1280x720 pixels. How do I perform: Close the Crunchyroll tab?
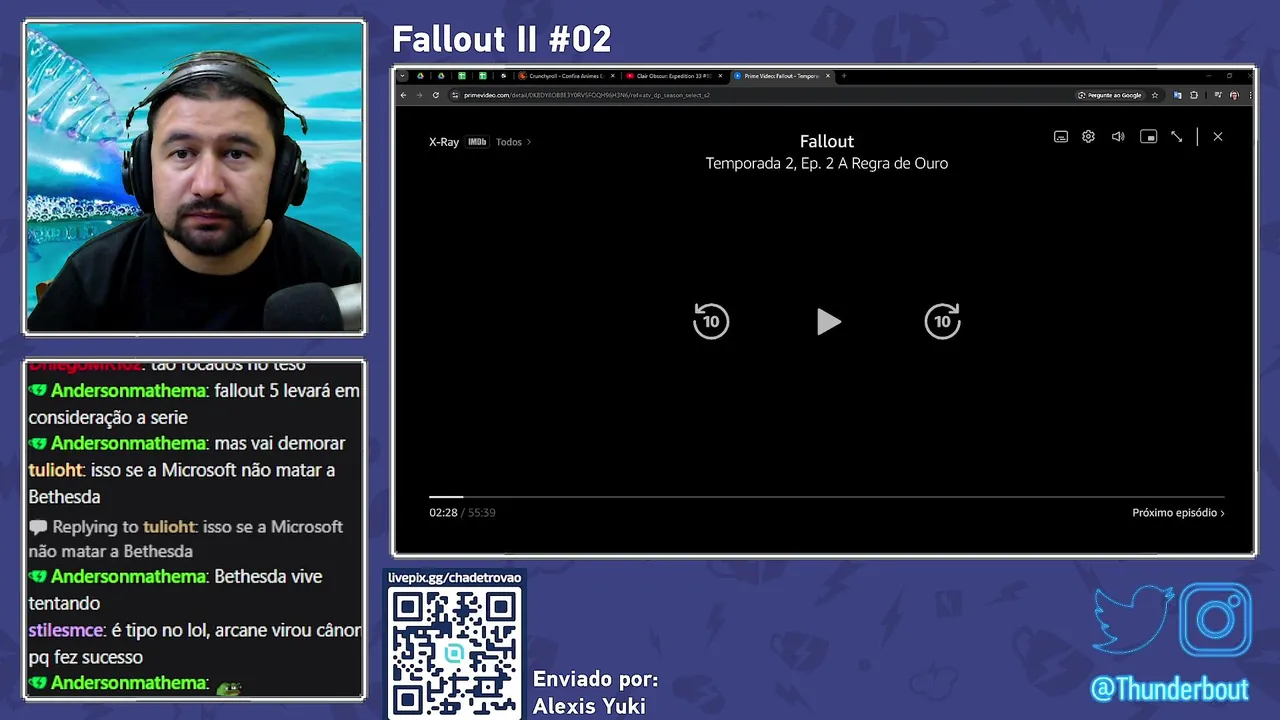coord(613,76)
